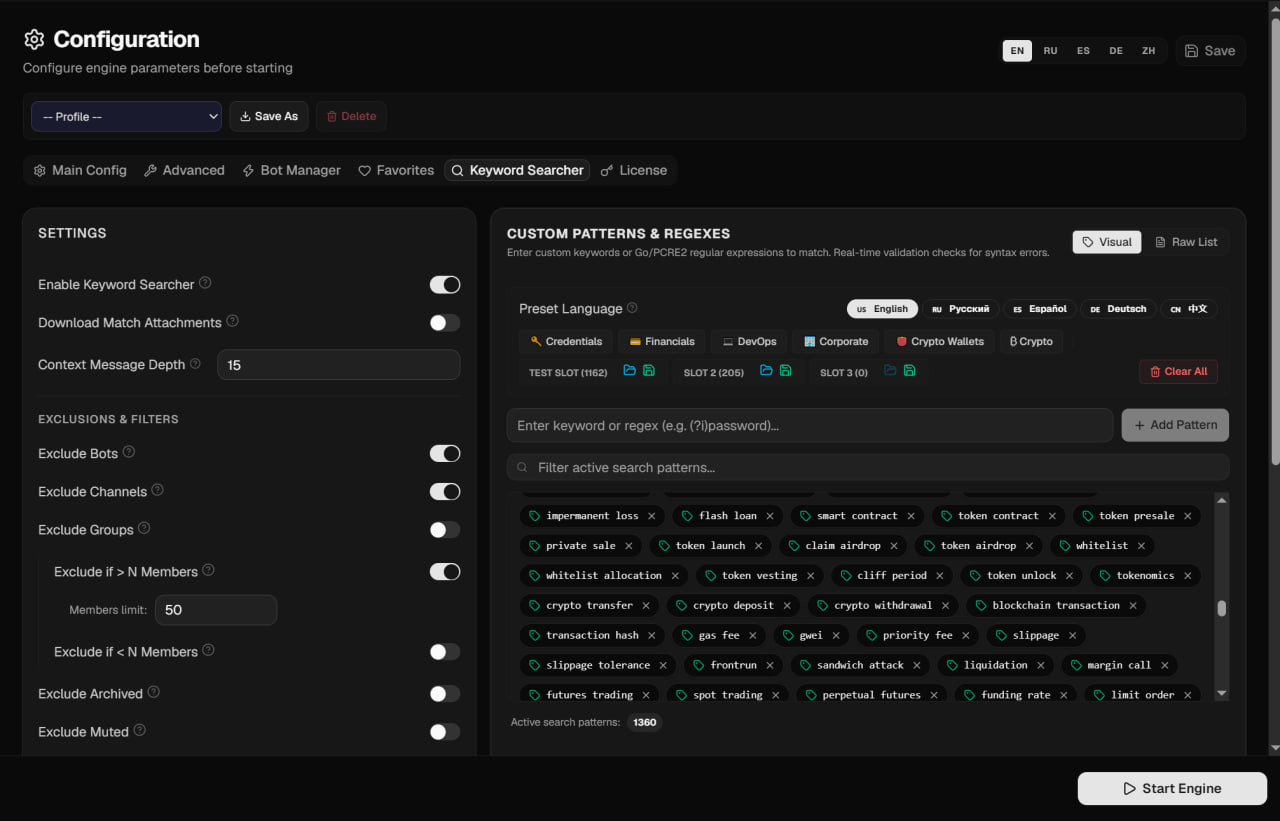Save to SLOT 3 disk icon
Viewport: 1280px width, 821px height.
pos(909,371)
